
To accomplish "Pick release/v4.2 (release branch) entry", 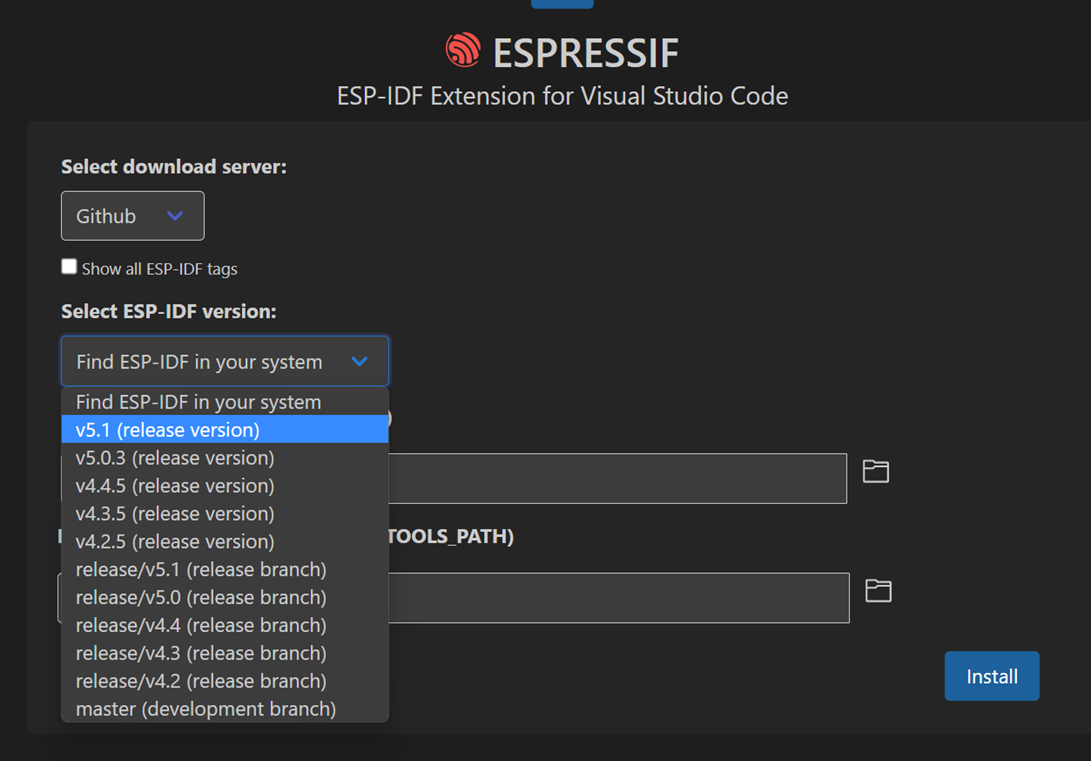I will pyautogui.click(x=225, y=680).
